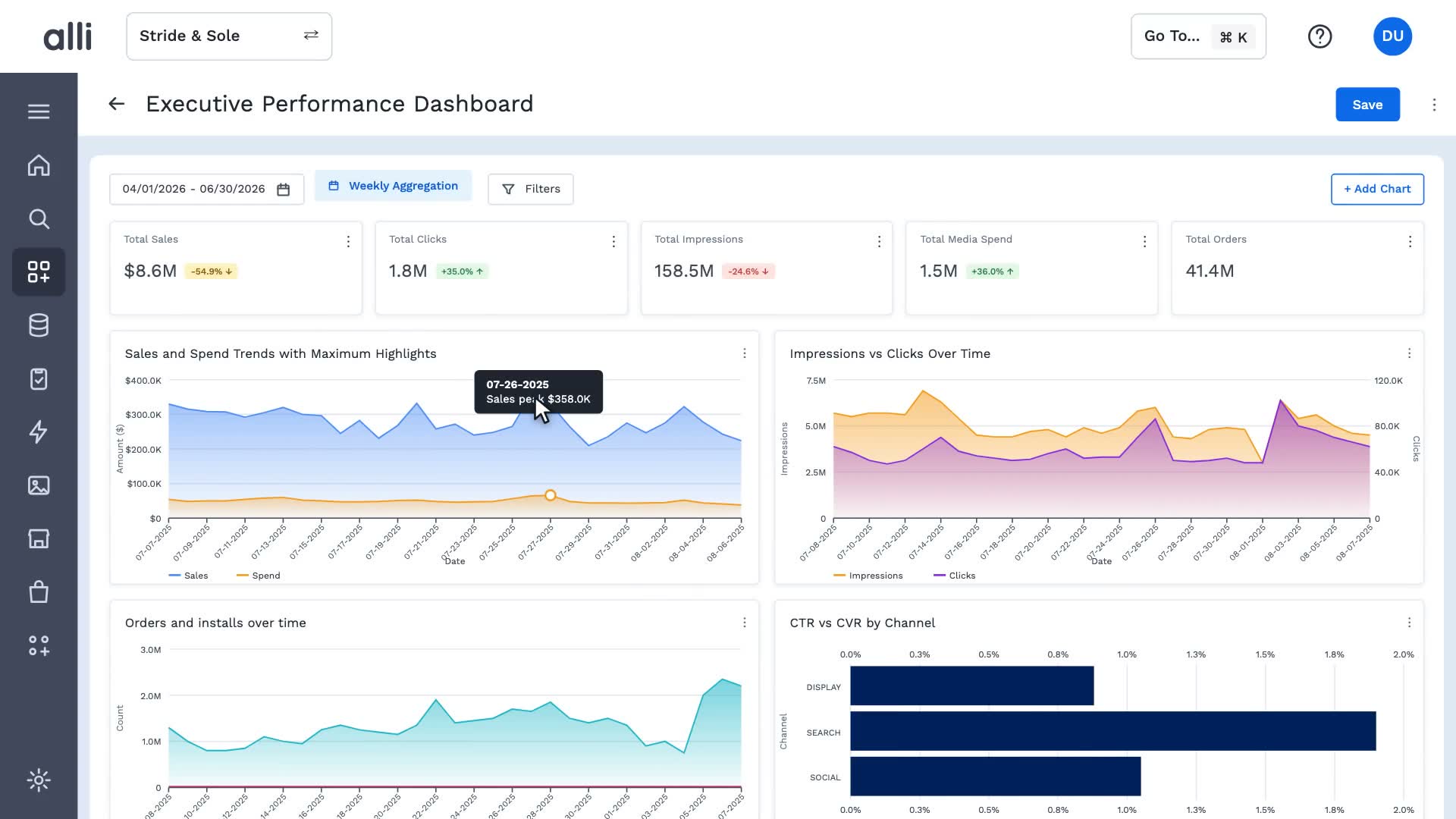Open Total Clicks card options menu

coord(613,241)
